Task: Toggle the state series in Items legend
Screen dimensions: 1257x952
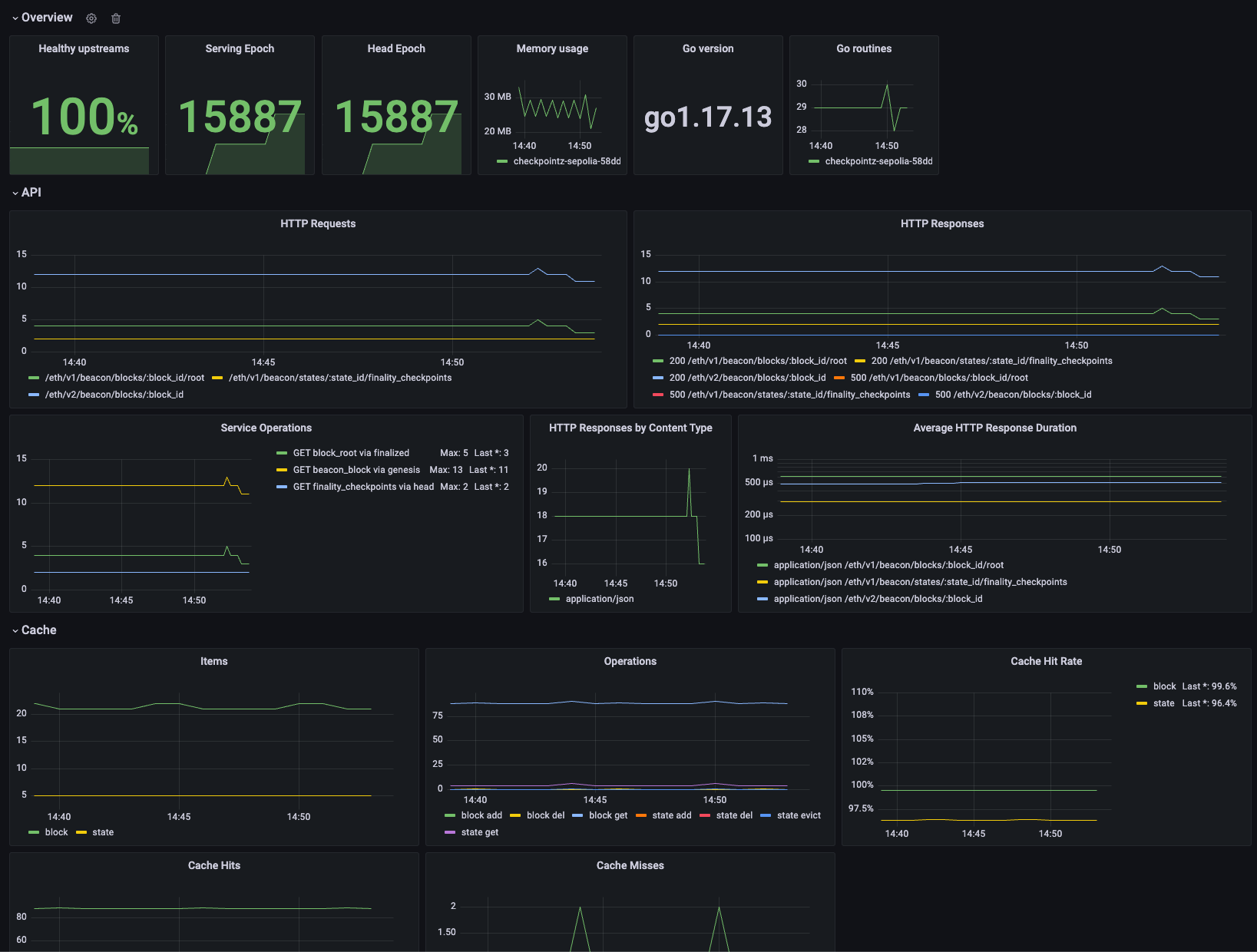Action: (103, 832)
